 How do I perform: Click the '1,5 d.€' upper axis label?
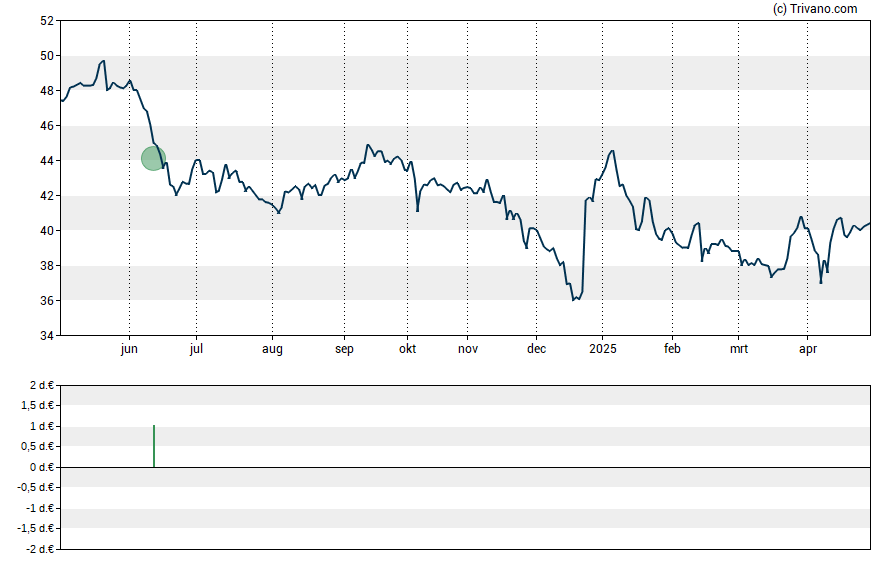tap(38, 405)
